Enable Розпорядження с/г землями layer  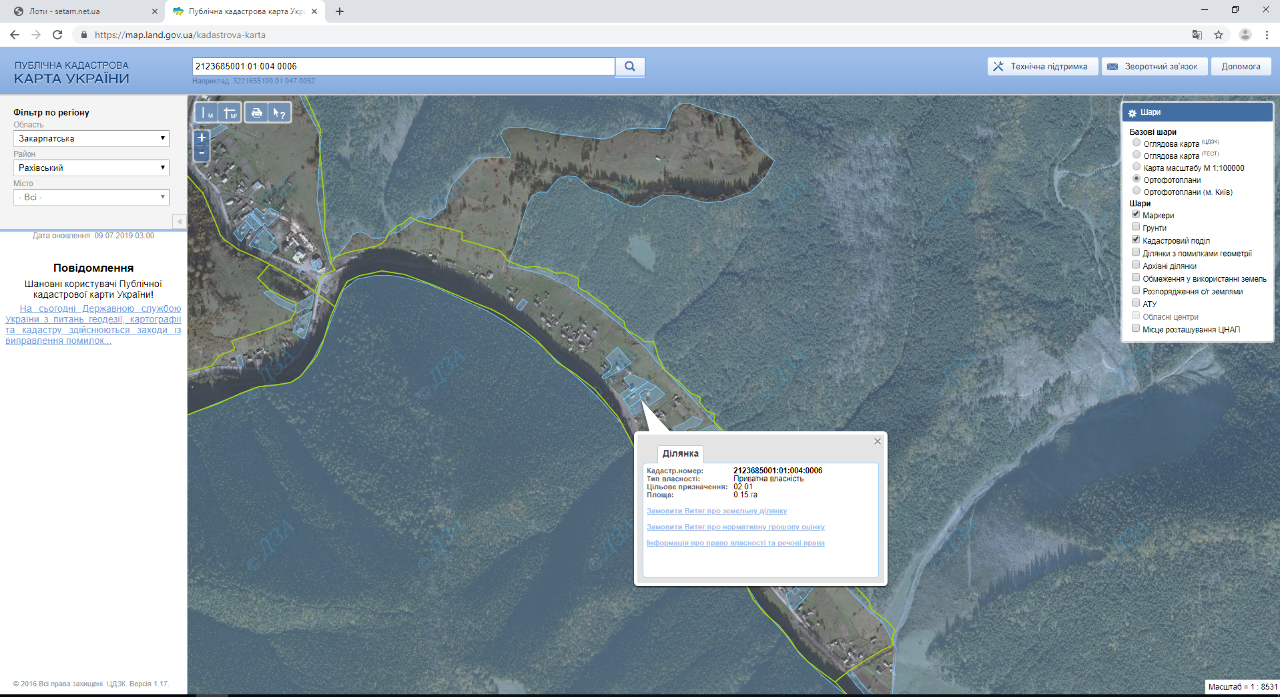[x=1136, y=291]
